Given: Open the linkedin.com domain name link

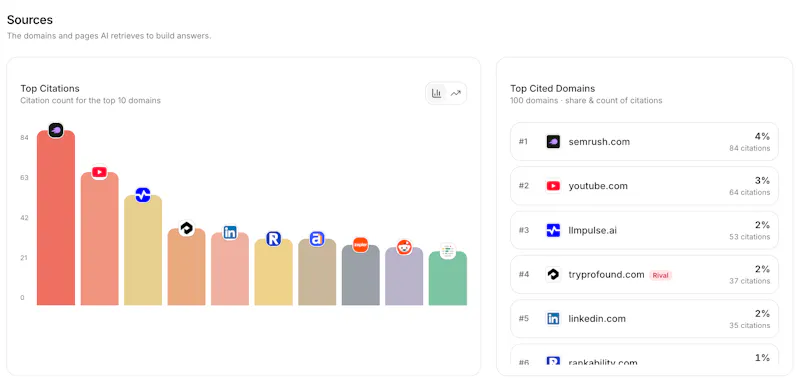Looking at the screenshot, I should tap(597, 319).
